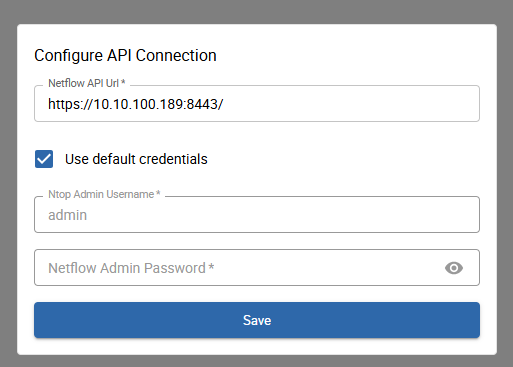Click the "Configure API Connection" dialog title
Screen dimensions: 513x367
tap(125, 55)
